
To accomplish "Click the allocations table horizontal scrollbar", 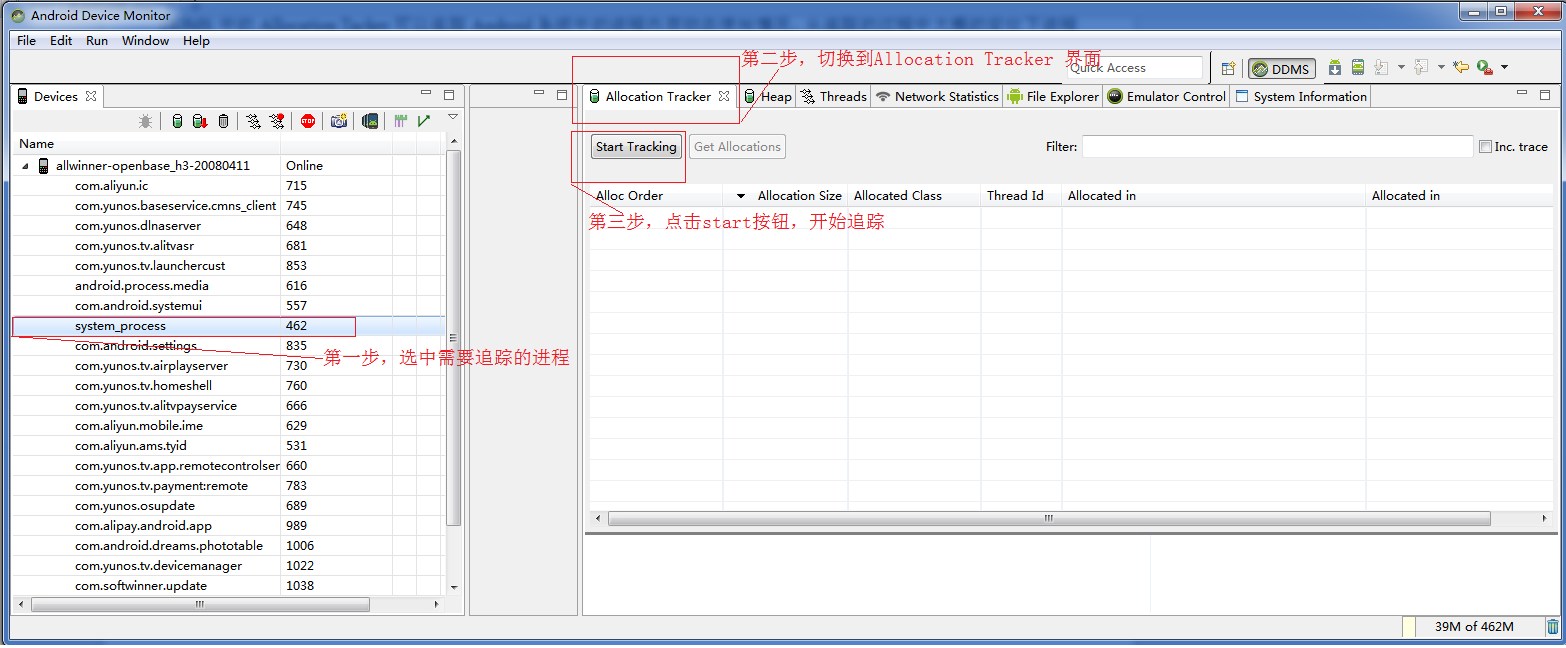I will click(1049, 519).
